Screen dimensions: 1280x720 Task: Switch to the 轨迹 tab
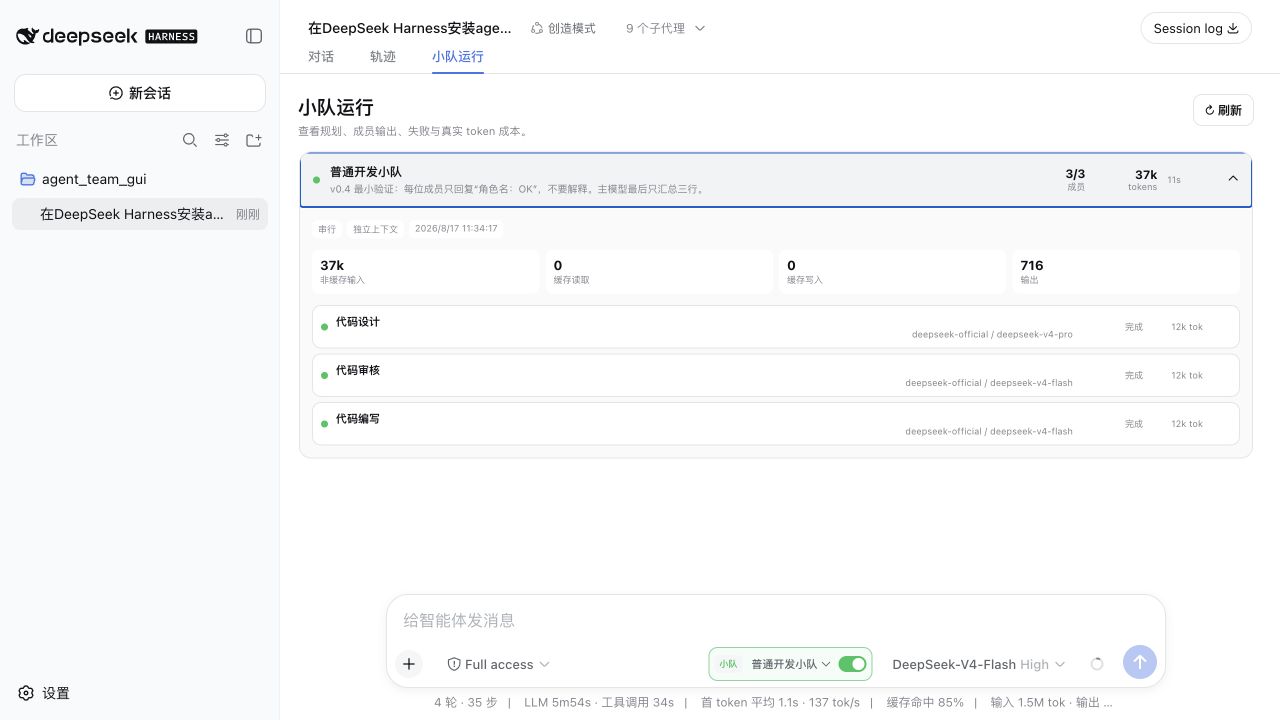pyautogui.click(x=383, y=56)
